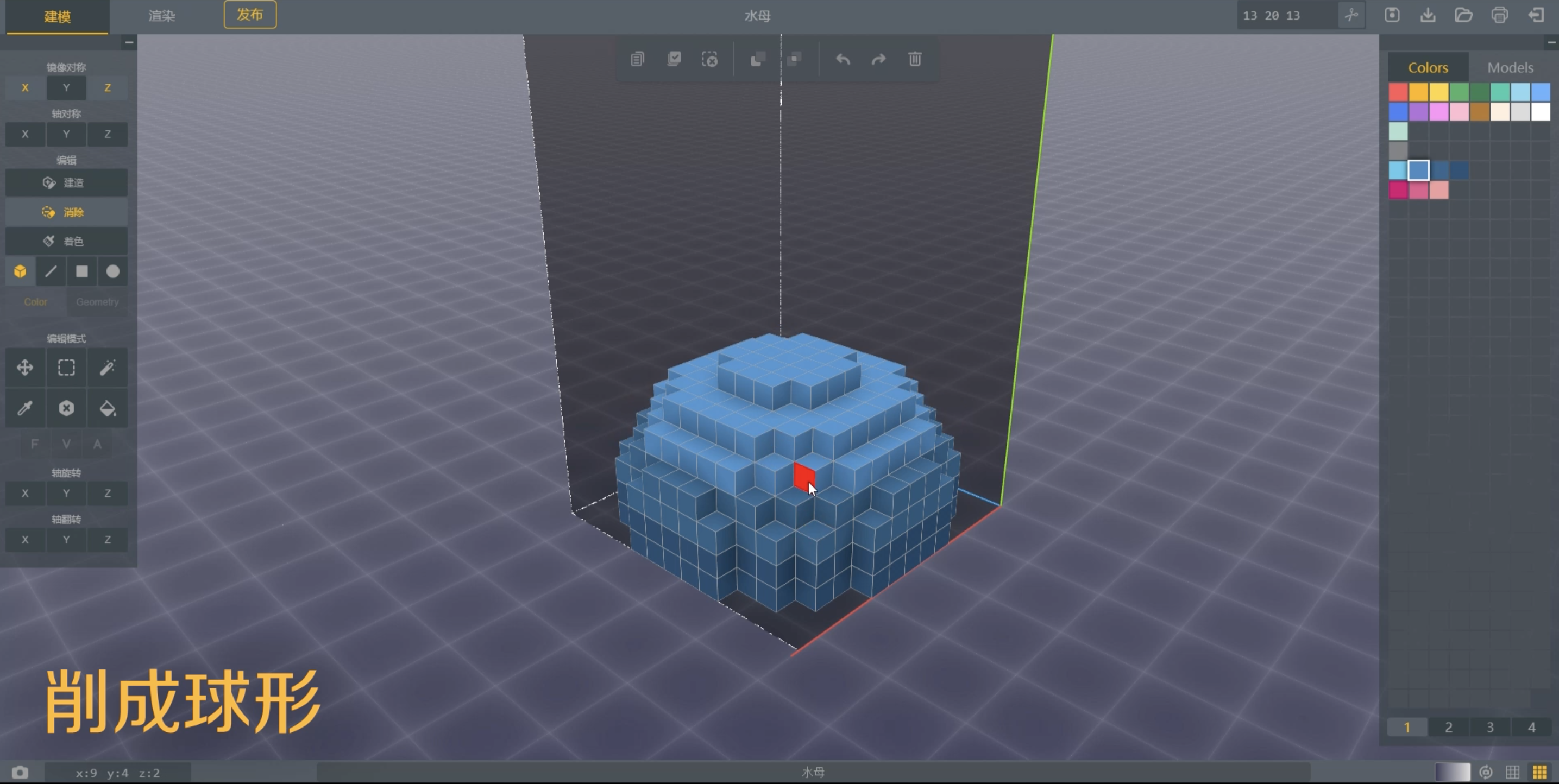Toggle the F mode option

pos(35,444)
